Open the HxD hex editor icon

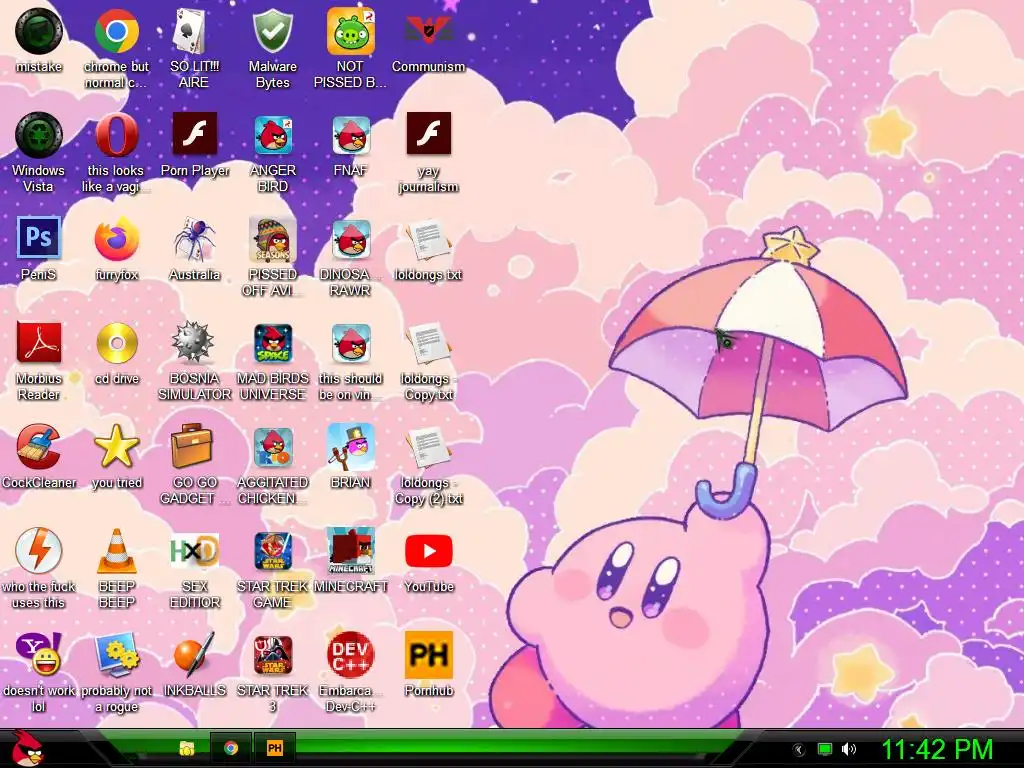194,551
